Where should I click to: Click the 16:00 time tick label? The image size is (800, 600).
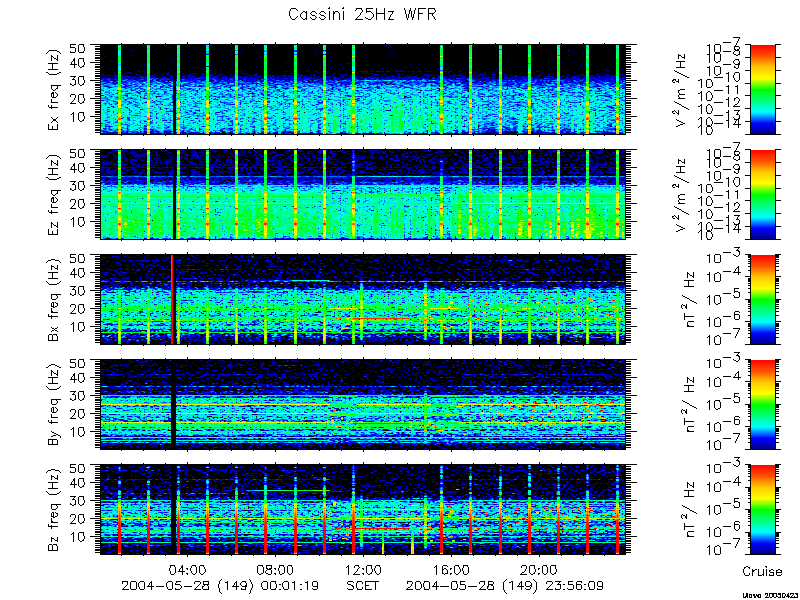[451, 569]
